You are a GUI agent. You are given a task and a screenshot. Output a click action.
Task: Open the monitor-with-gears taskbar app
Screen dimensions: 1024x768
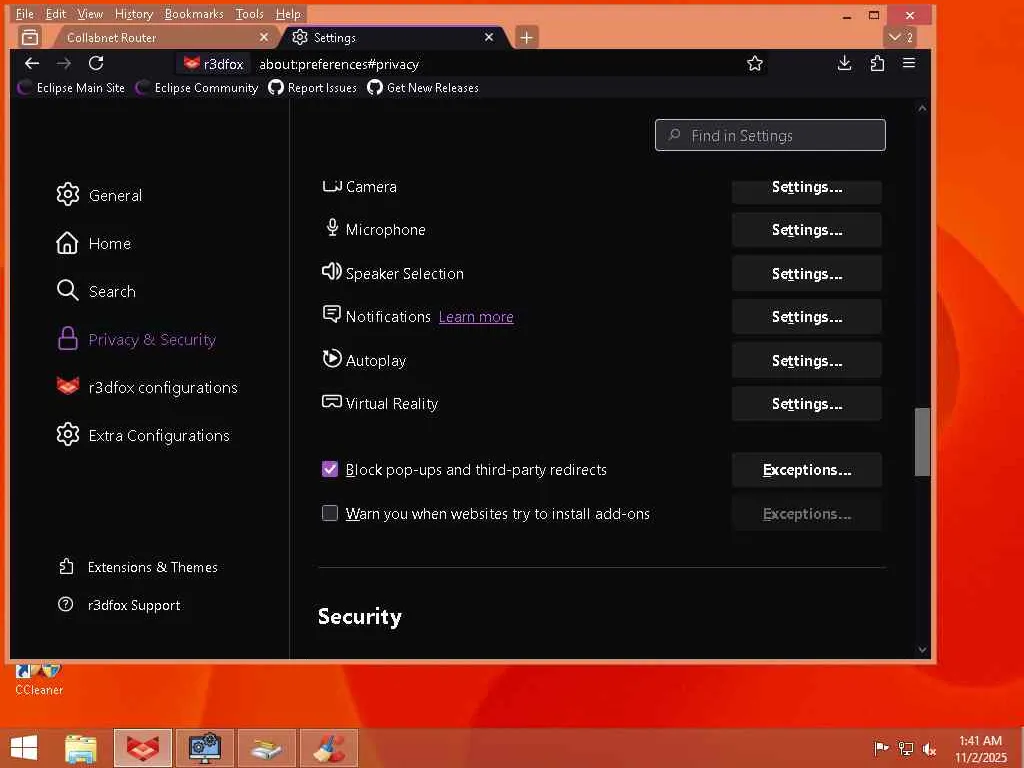204,748
